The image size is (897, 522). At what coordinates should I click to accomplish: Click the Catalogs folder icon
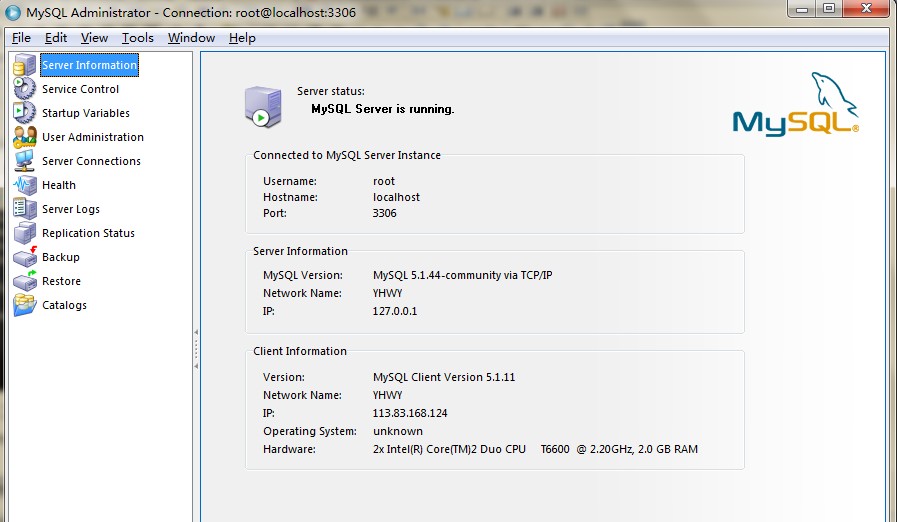[x=24, y=305]
